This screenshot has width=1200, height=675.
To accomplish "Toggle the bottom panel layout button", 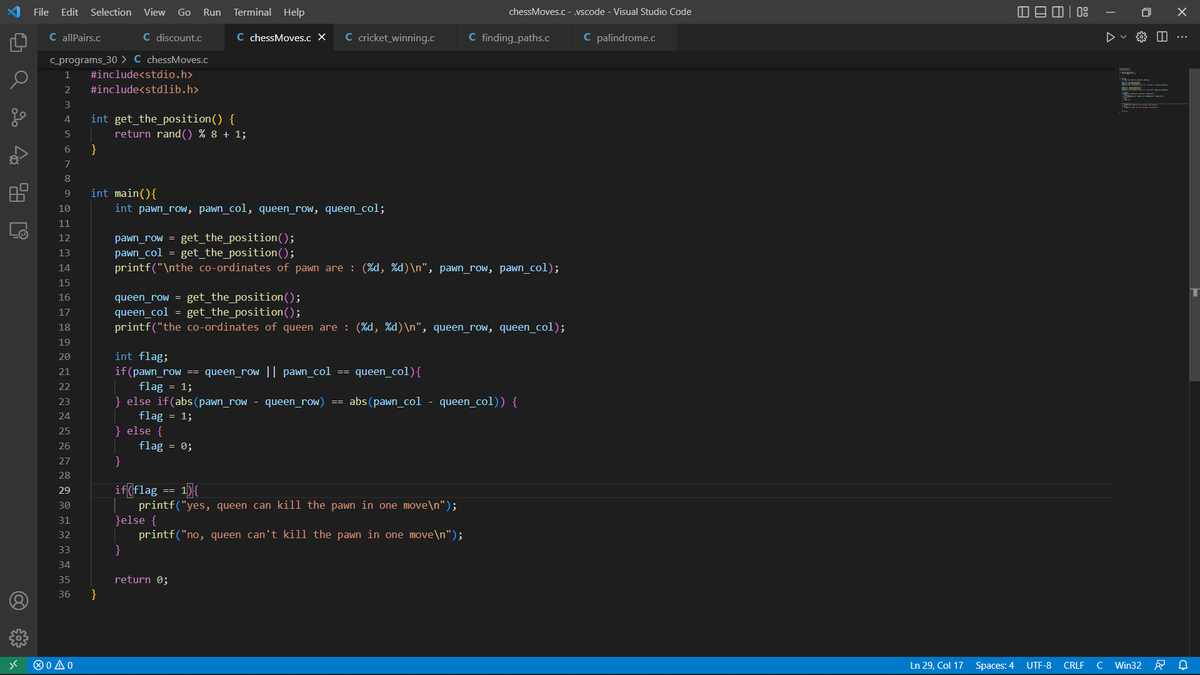I will click(x=1041, y=12).
